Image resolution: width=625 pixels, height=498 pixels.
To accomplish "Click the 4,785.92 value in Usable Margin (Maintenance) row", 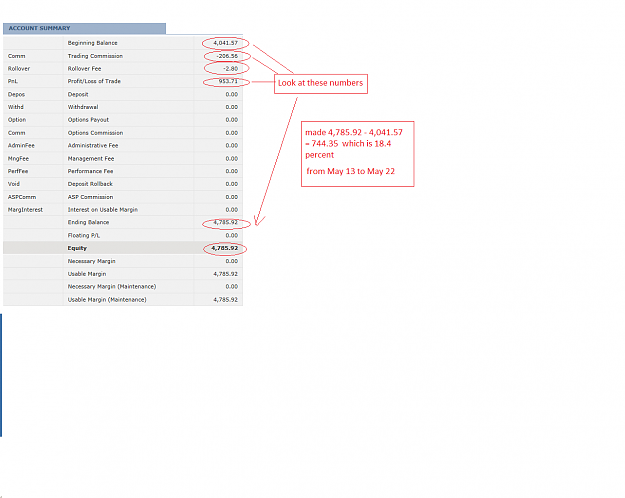I will pyautogui.click(x=226, y=300).
